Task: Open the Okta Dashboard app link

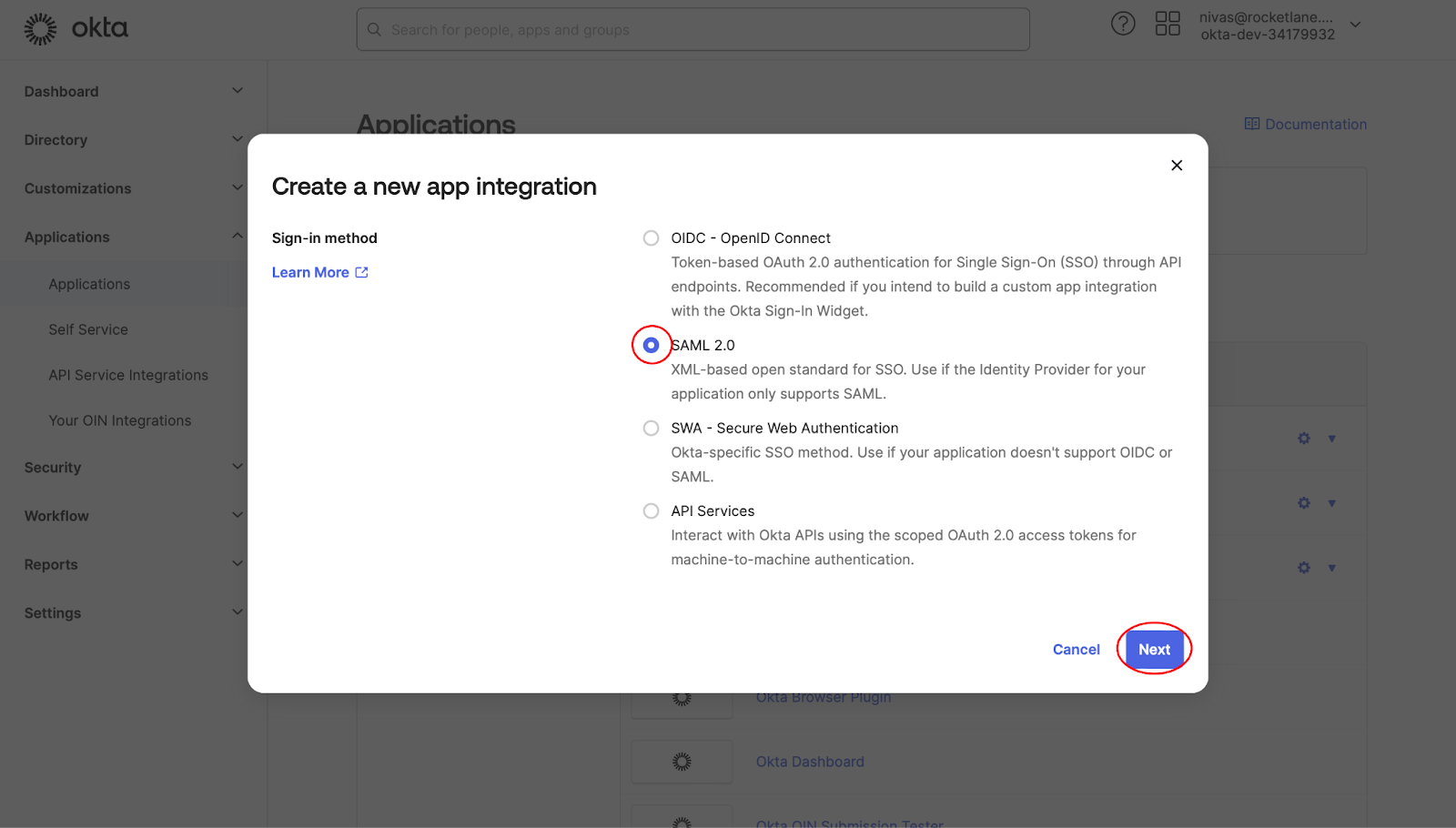Action: click(810, 762)
